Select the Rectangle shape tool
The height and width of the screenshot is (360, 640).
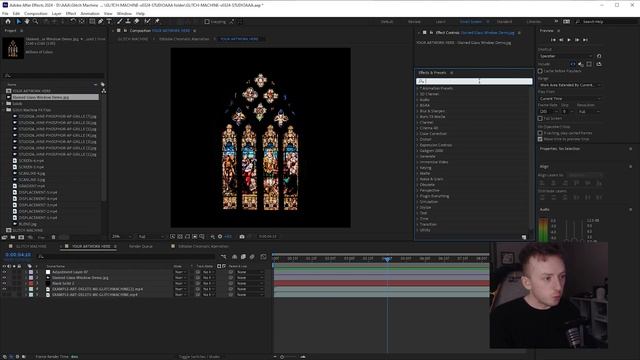[x=92, y=22]
